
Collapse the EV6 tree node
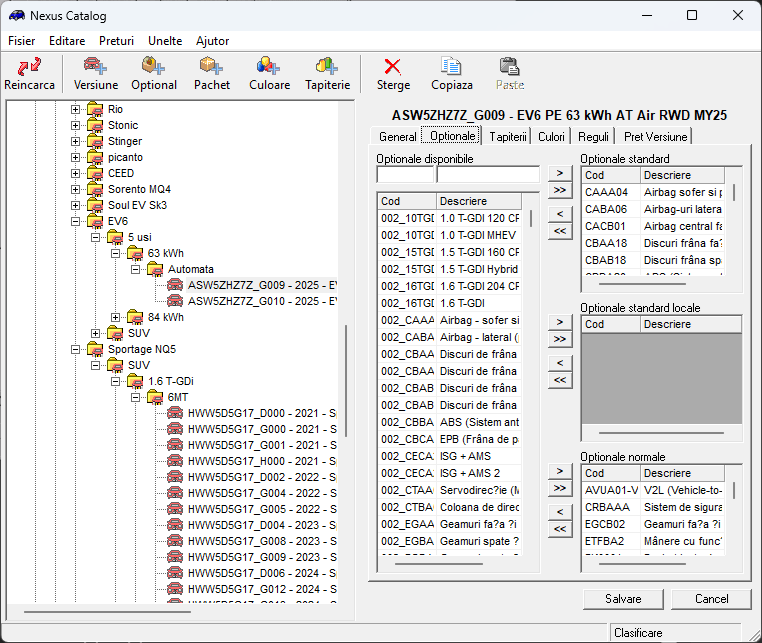click(x=75, y=222)
